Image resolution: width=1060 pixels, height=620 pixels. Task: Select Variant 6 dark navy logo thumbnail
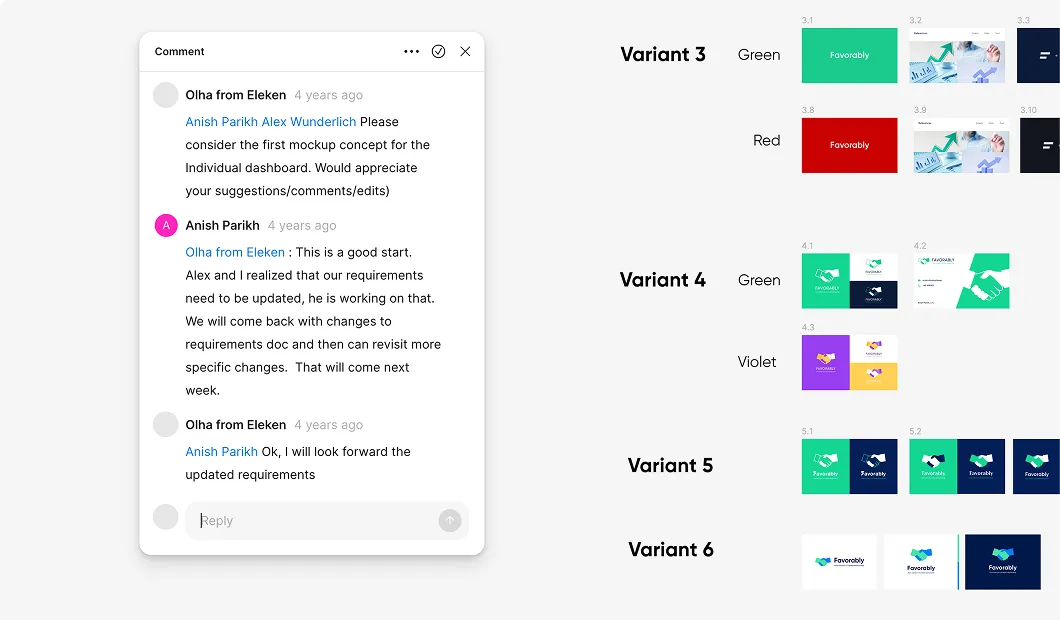point(1003,562)
